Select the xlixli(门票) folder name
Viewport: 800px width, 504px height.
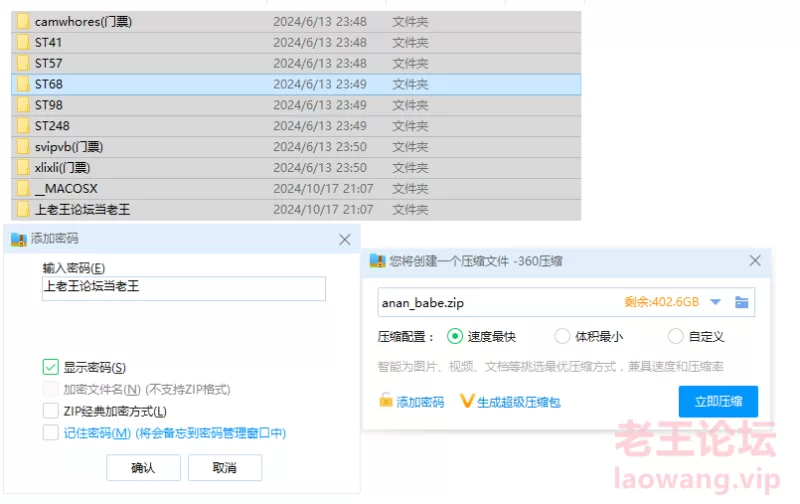[x=62, y=167]
